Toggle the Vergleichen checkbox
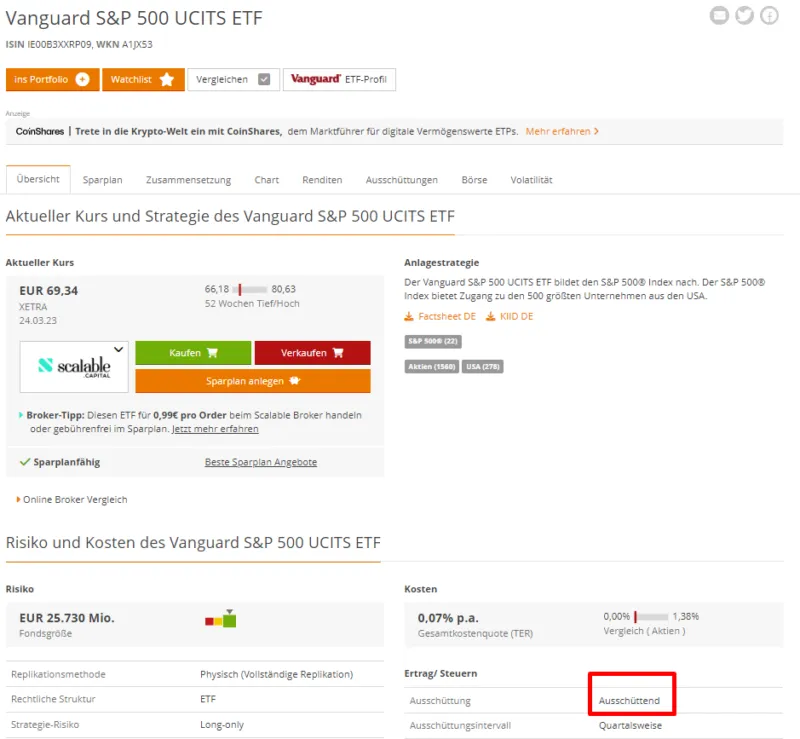Screen dimensions: 800x739 (264, 80)
